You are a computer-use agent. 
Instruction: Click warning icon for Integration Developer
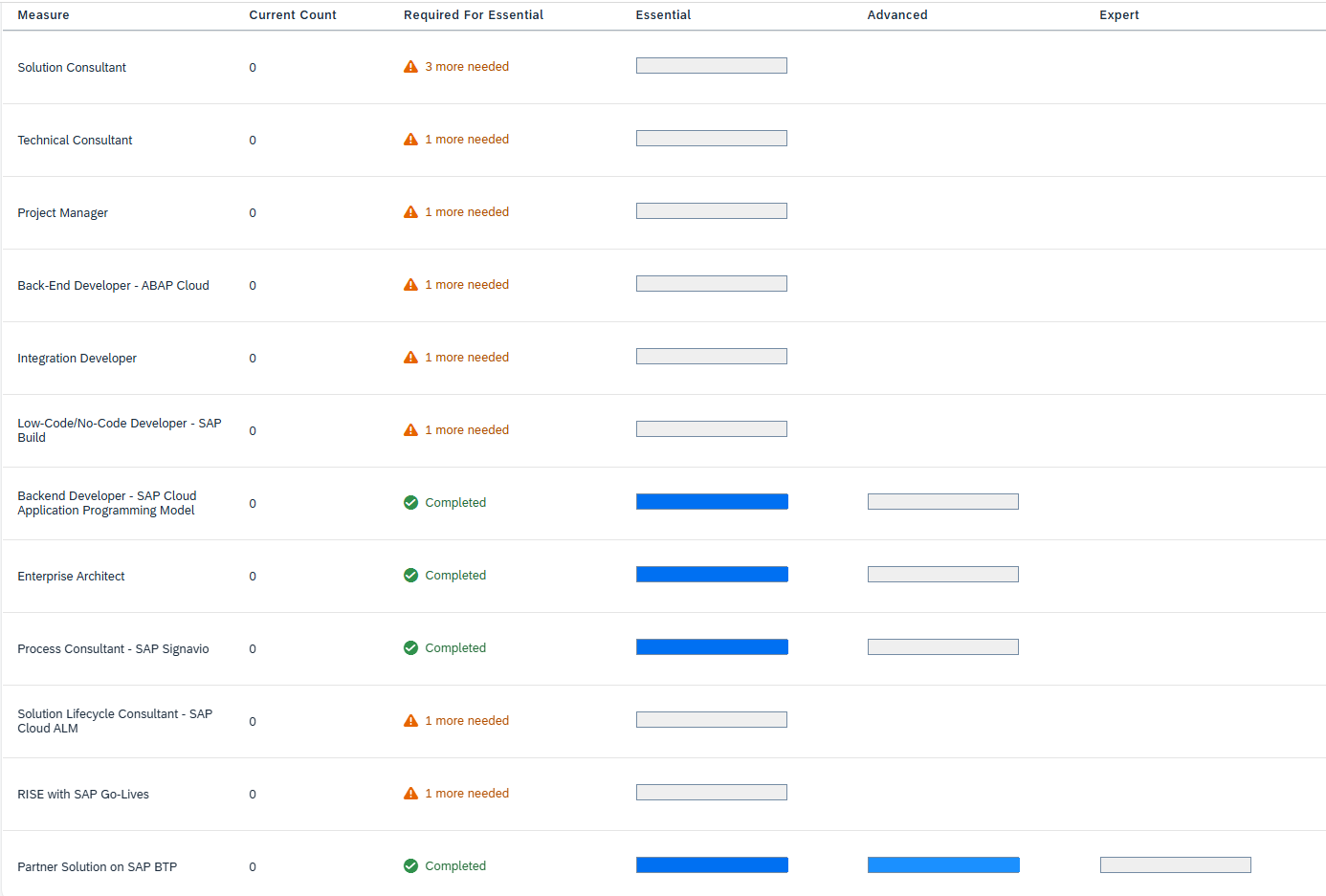(410, 358)
